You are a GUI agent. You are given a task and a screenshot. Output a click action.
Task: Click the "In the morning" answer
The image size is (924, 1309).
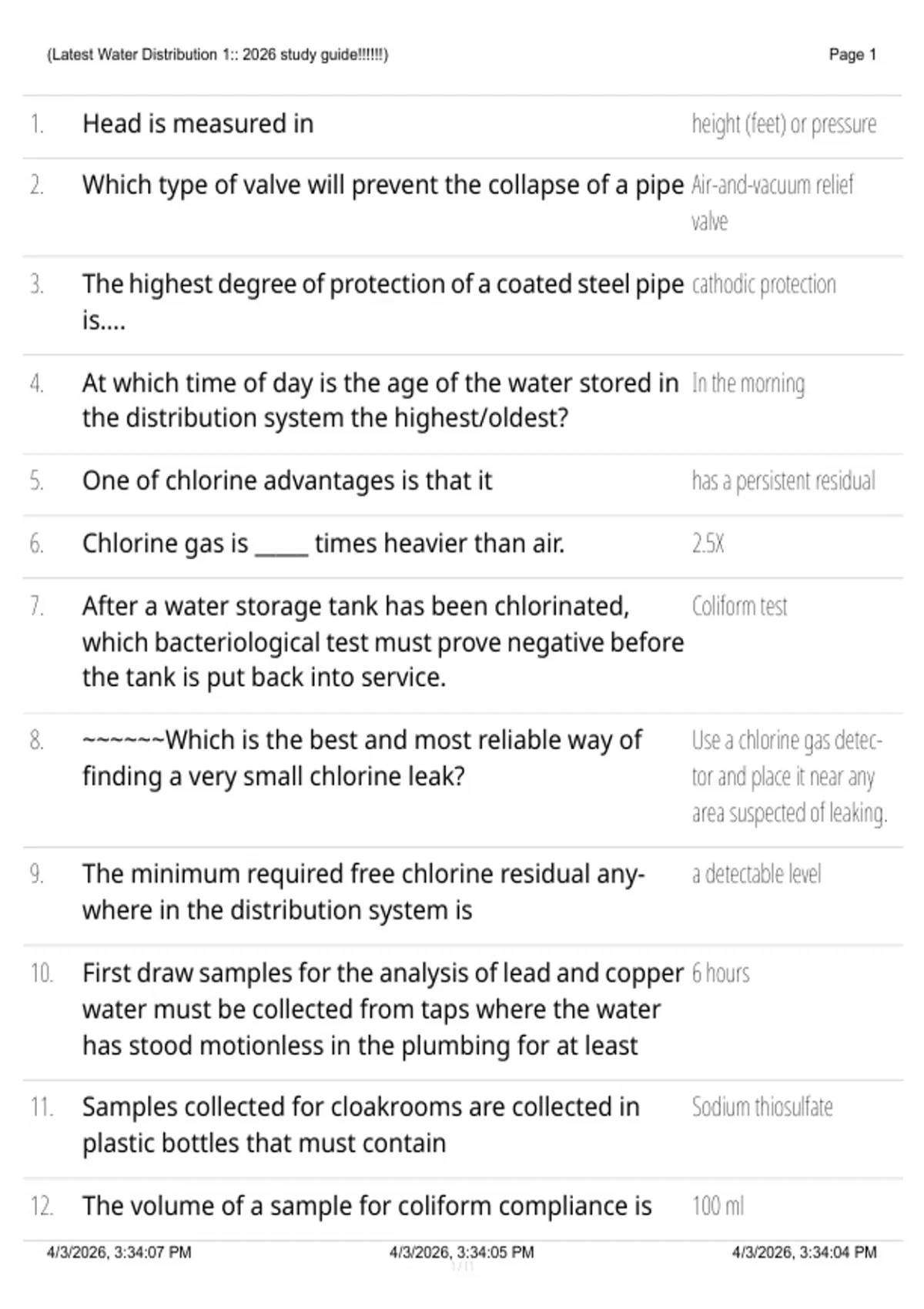748,383
